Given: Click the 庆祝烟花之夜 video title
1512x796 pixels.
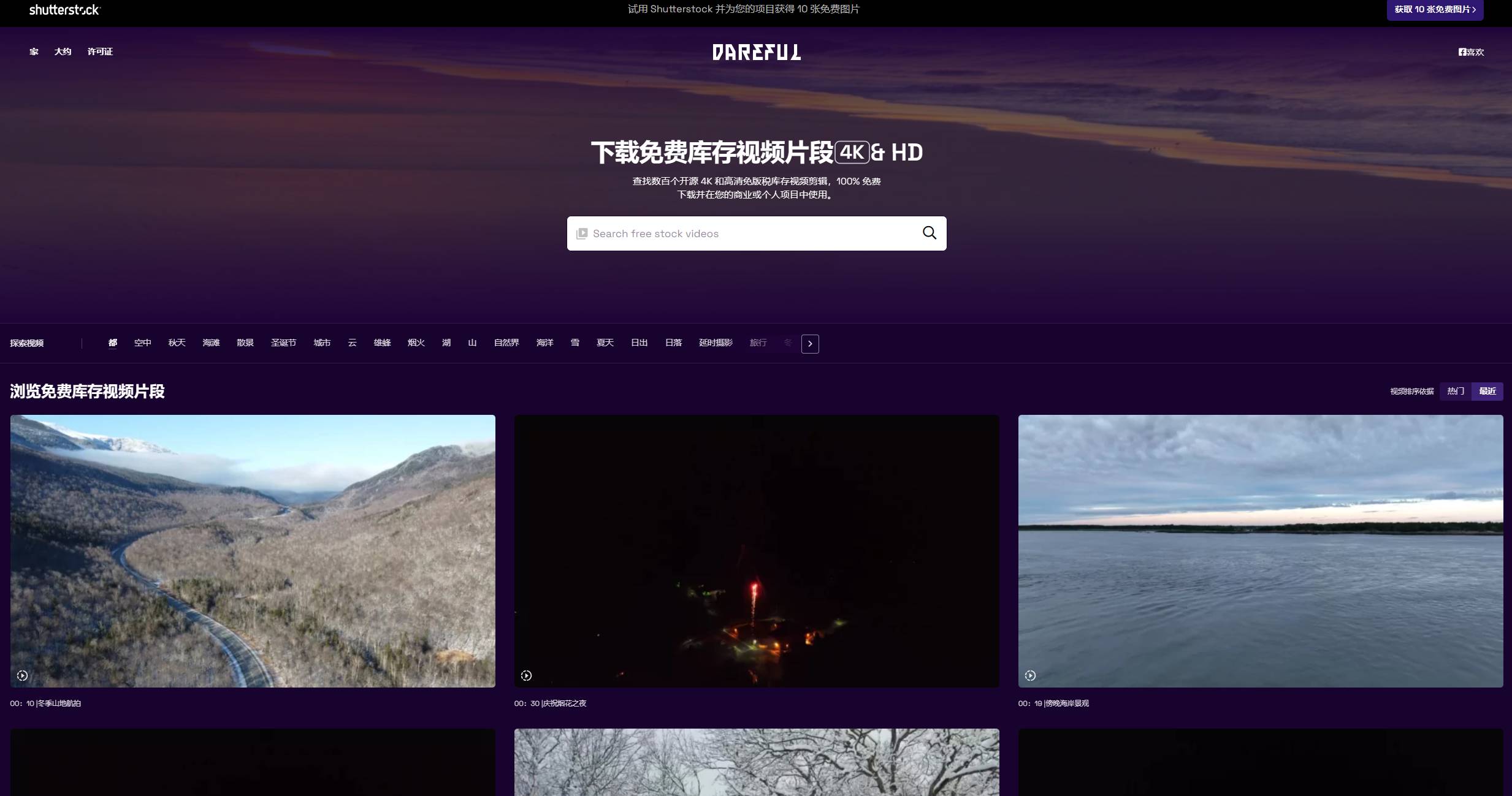Looking at the screenshot, I should 565,703.
